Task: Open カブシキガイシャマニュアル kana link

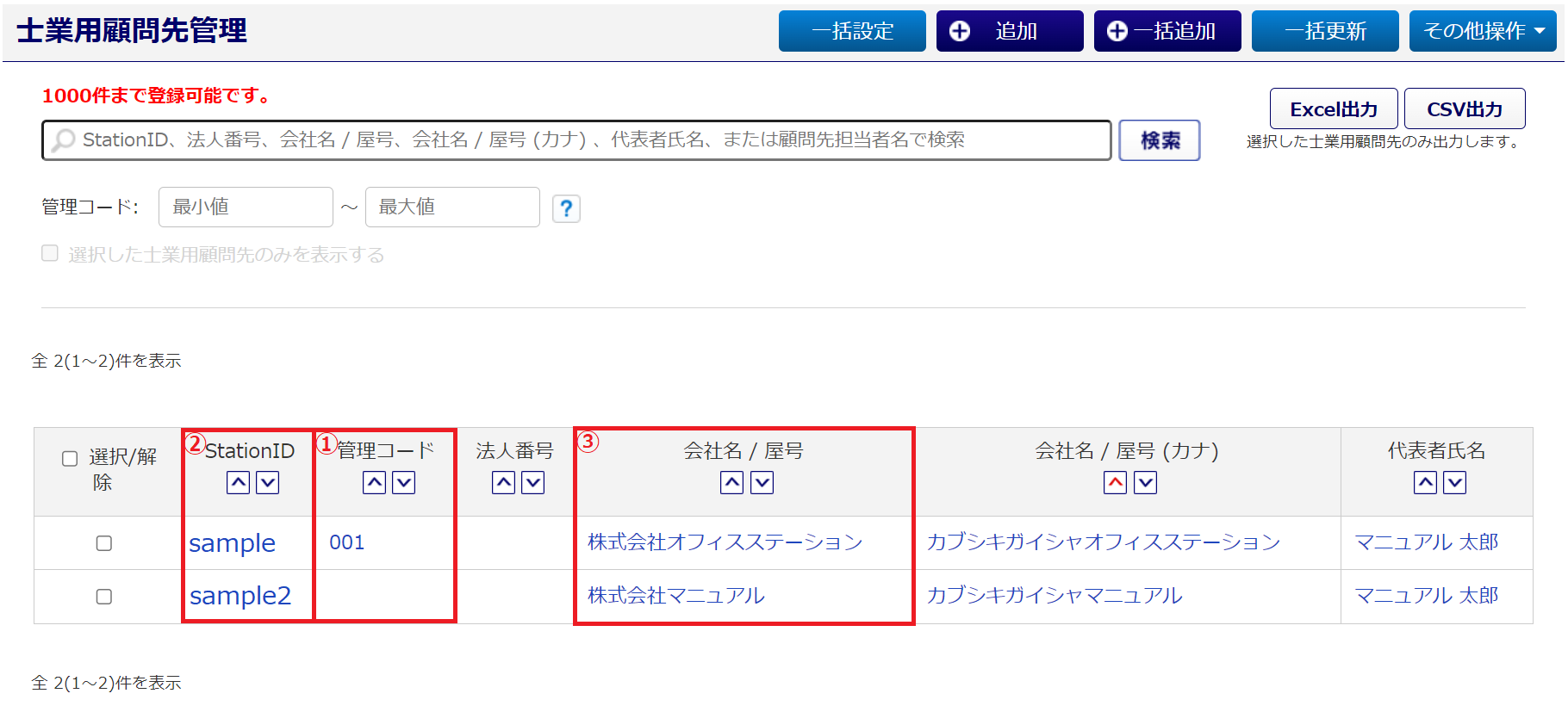Action: (1055, 596)
